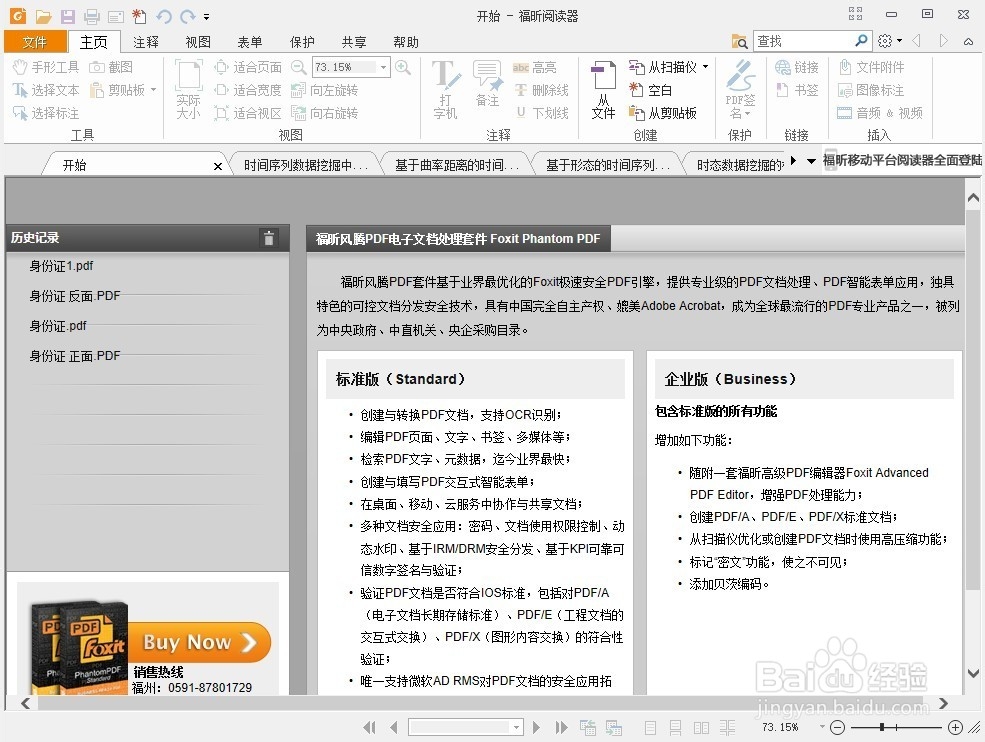Switch to the 时间序列数据挖掘中 document tab
This screenshot has height=742, width=985.
305,165
